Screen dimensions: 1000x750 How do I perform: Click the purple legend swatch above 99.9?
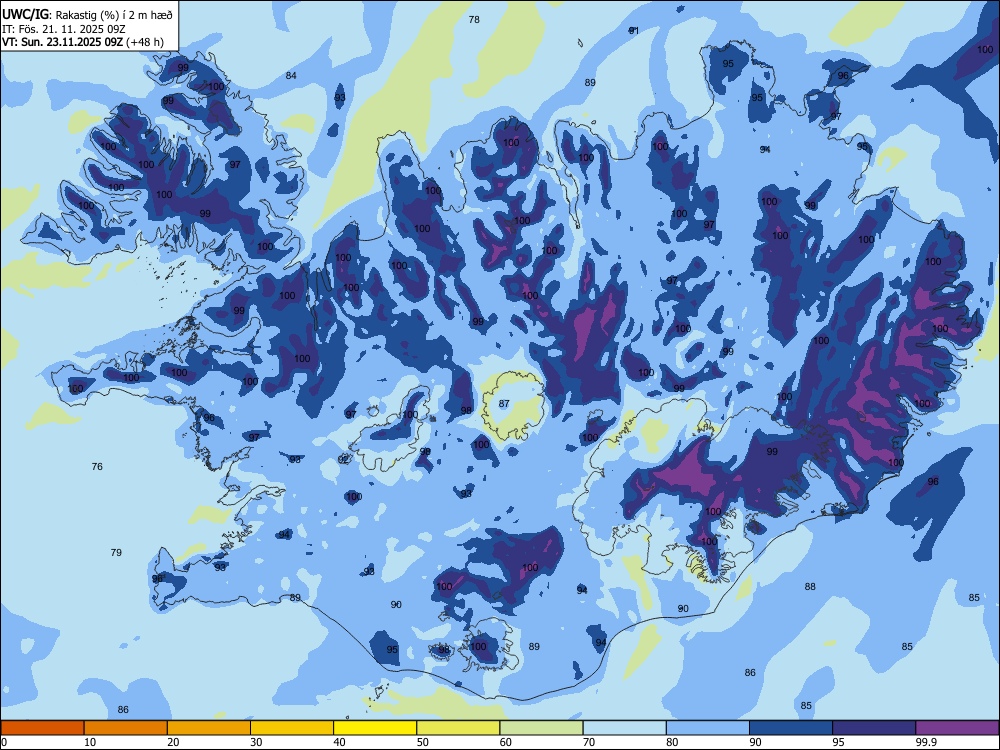(957, 728)
